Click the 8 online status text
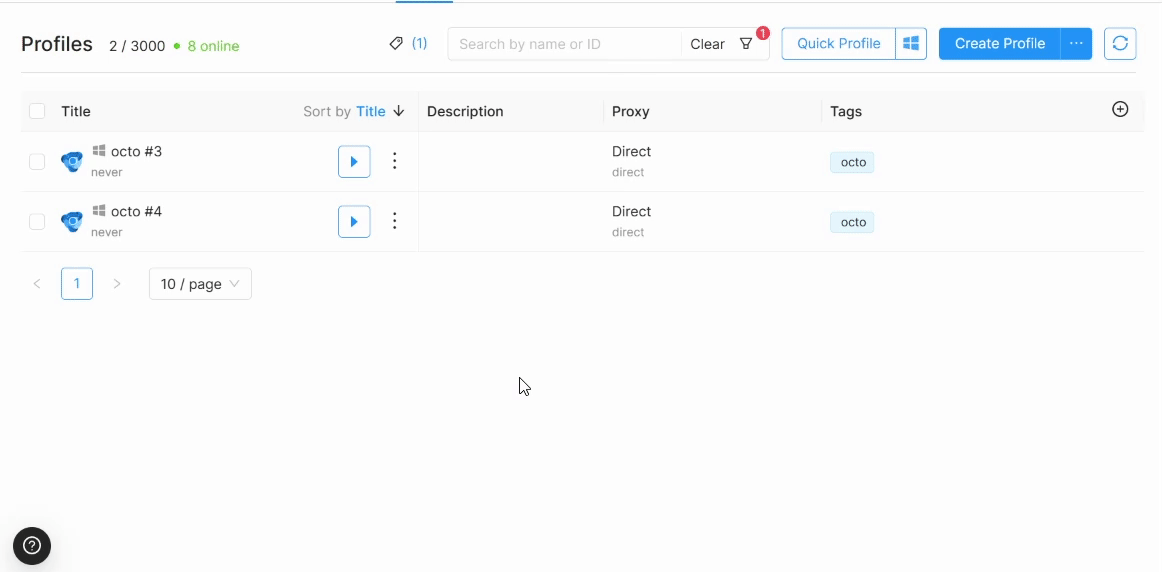The height and width of the screenshot is (572, 1162). tap(213, 46)
